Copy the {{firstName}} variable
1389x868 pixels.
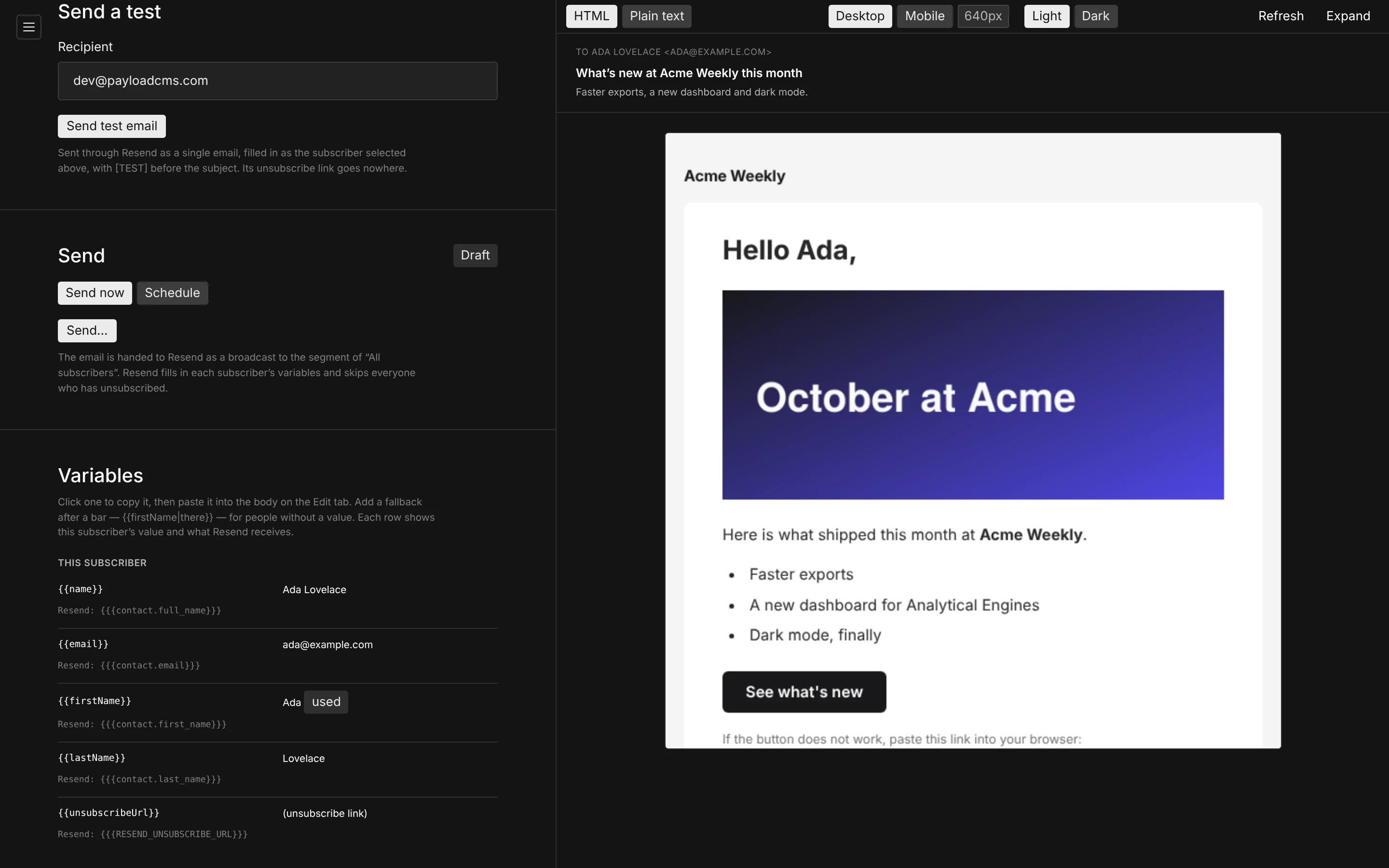pyautogui.click(x=95, y=701)
